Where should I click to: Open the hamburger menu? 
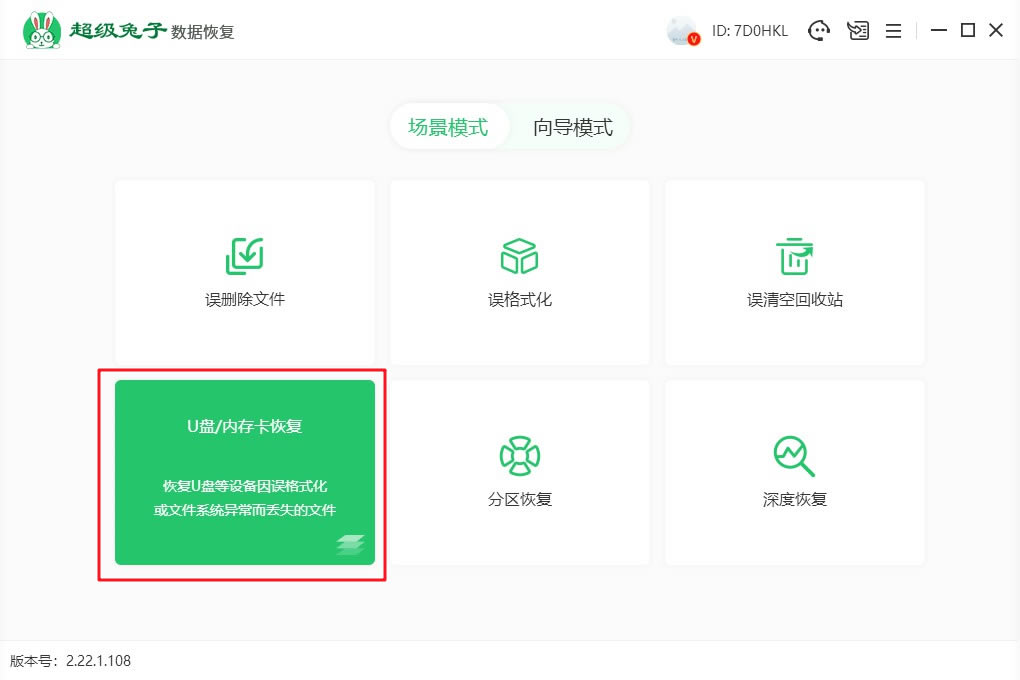click(893, 30)
